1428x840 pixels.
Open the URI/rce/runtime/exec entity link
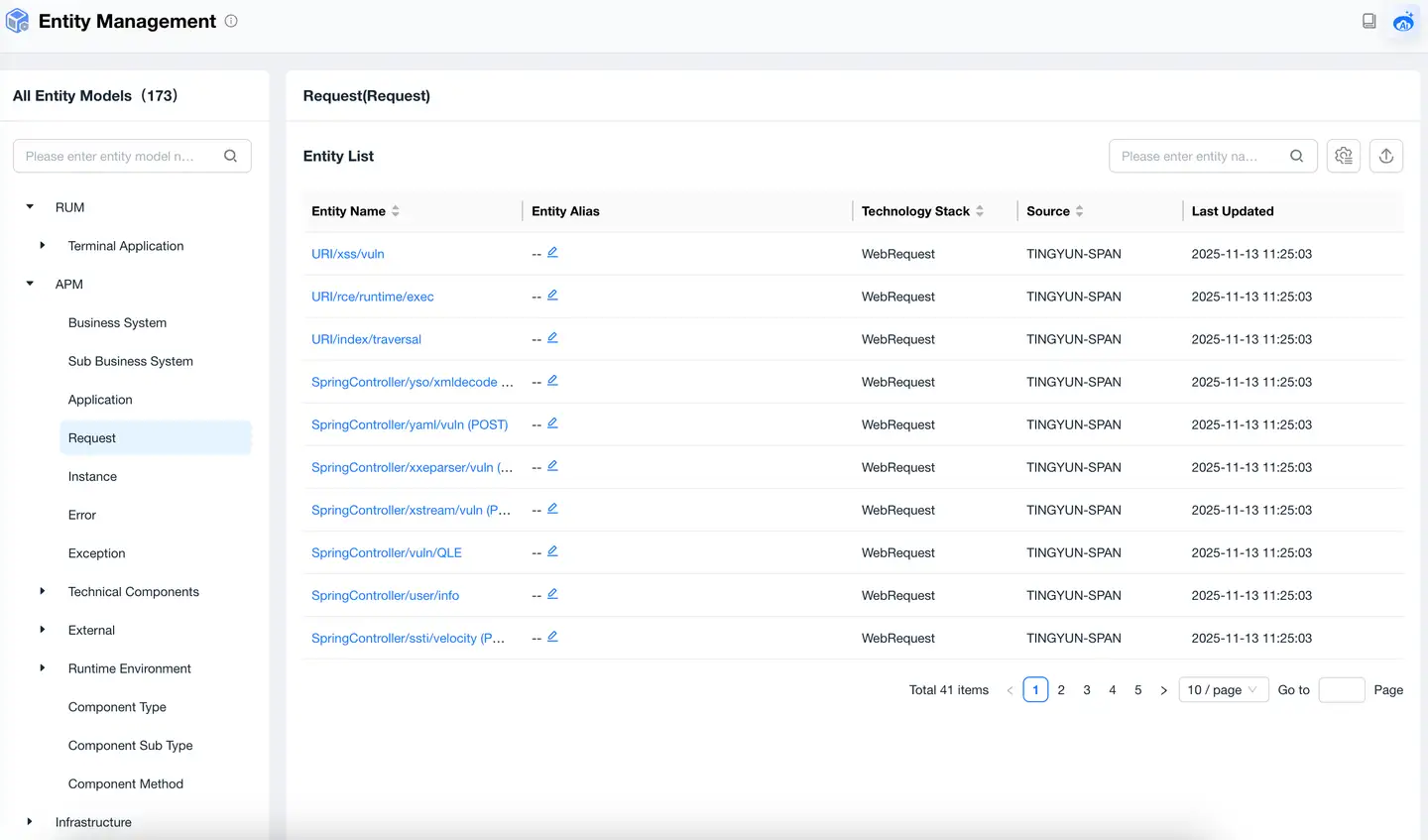pos(372,297)
